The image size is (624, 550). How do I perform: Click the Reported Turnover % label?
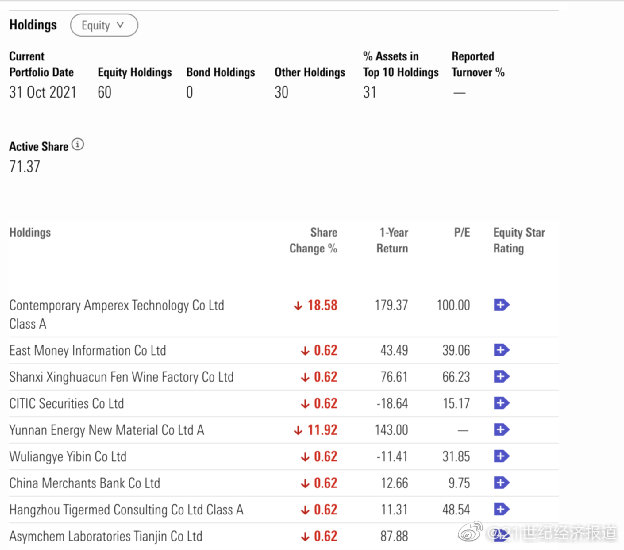click(478, 64)
